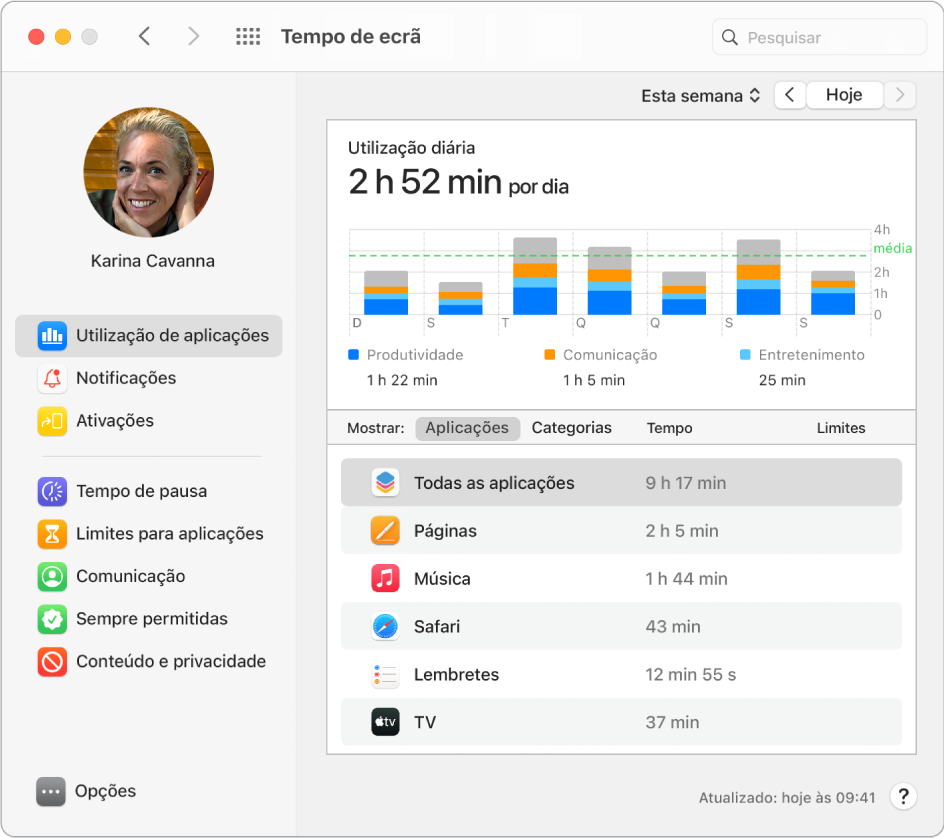Viewport: 944px width, 838px height.
Task: Open Tempo de pausa settings
Action: pos(149,491)
